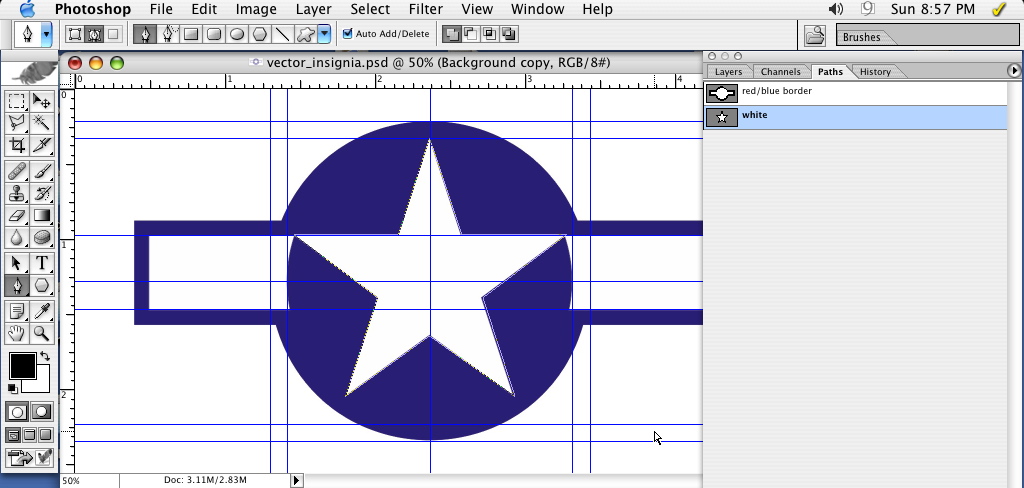Image resolution: width=1024 pixels, height=488 pixels.
Task: Select the Slice tool
Action: (x=42, y=144)
